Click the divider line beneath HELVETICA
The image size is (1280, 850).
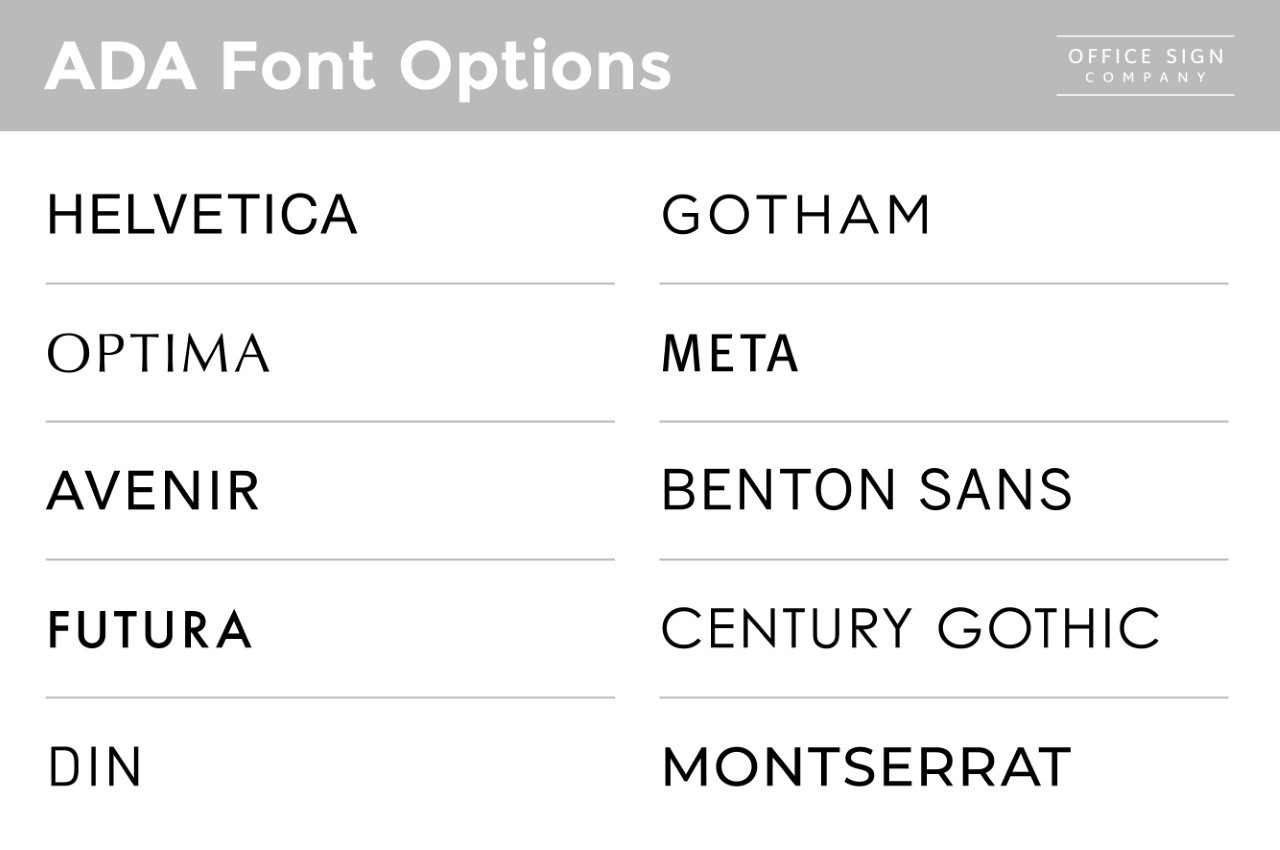(330, 284)
